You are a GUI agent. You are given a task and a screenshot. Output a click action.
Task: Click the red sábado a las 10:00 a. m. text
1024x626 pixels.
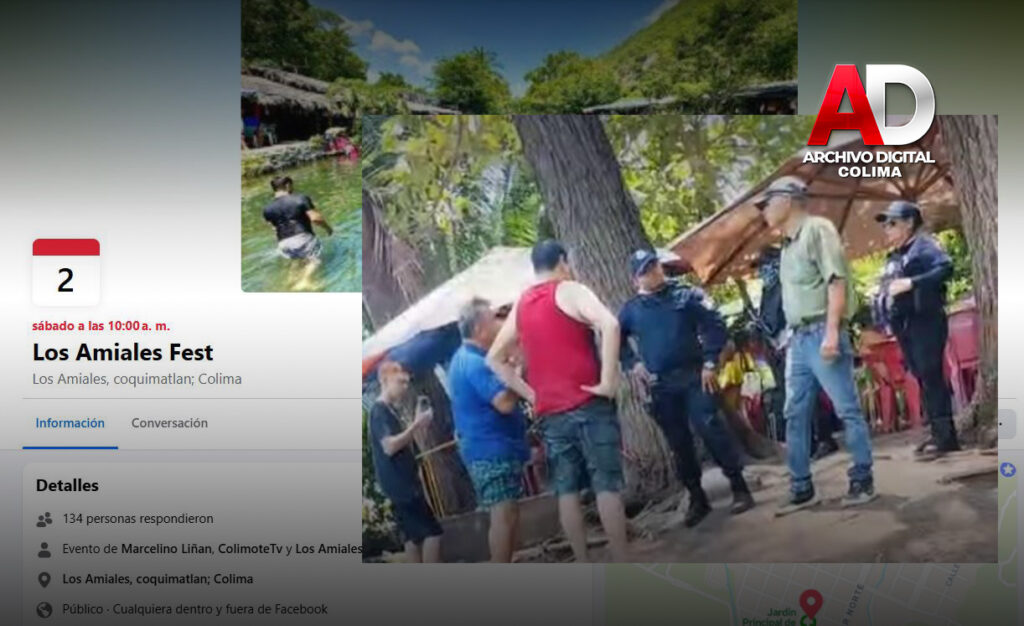click(x=100, y=326)
